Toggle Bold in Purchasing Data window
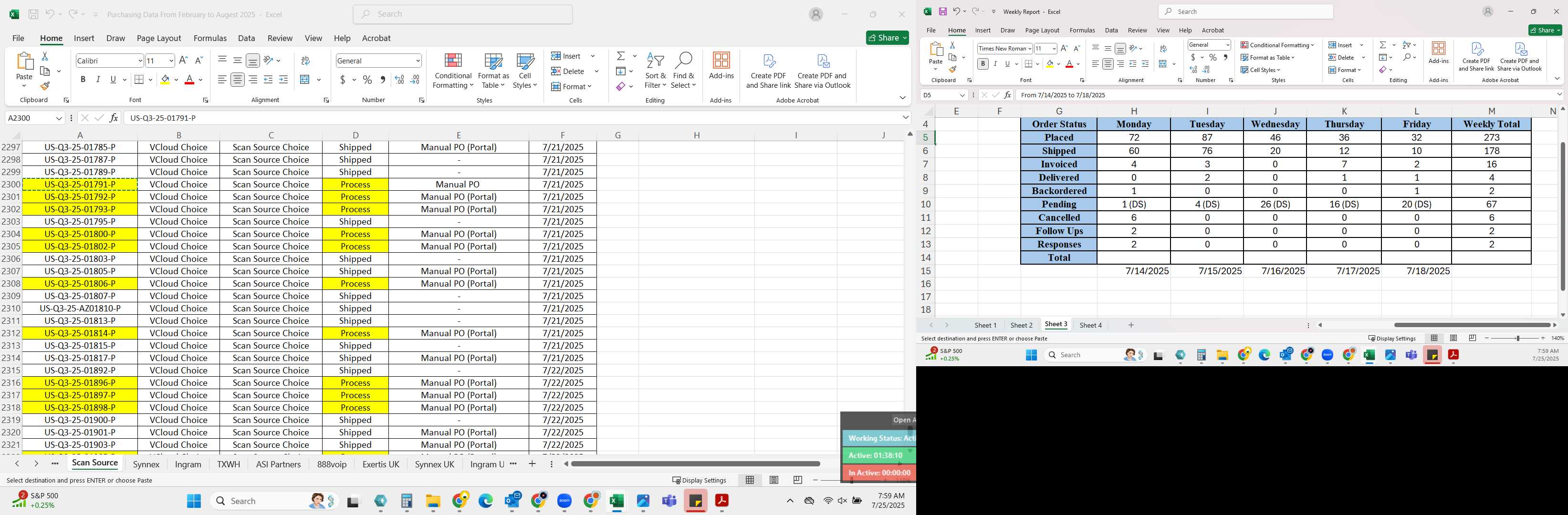The width and height of the screenshot is (1568, 515). pyautogui.click(x=83, y=80)
